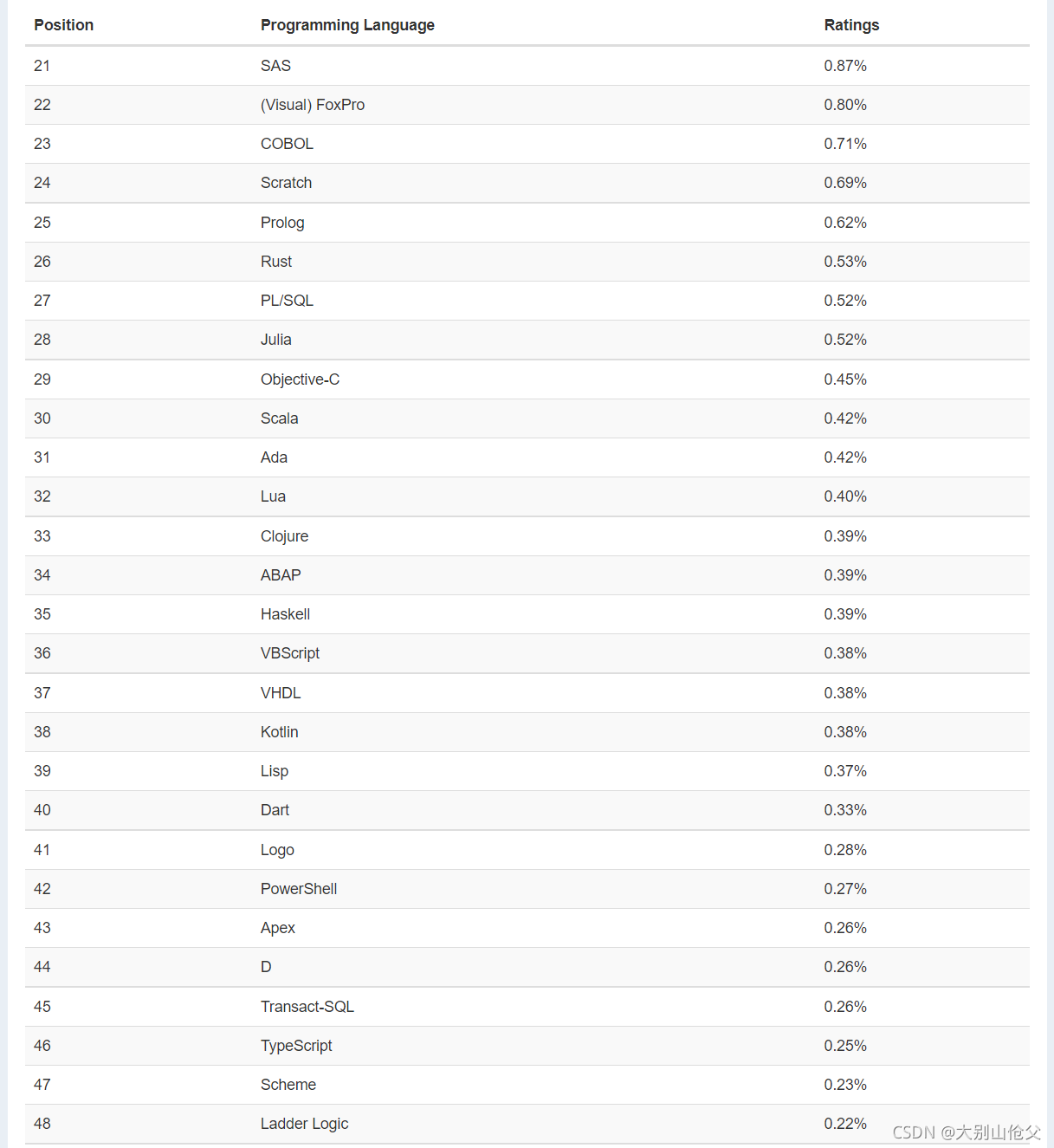Click the Programming Language column header
Image resolution: width=1054 pixels, height=1148 pixels.
click(x=347, y=25)
